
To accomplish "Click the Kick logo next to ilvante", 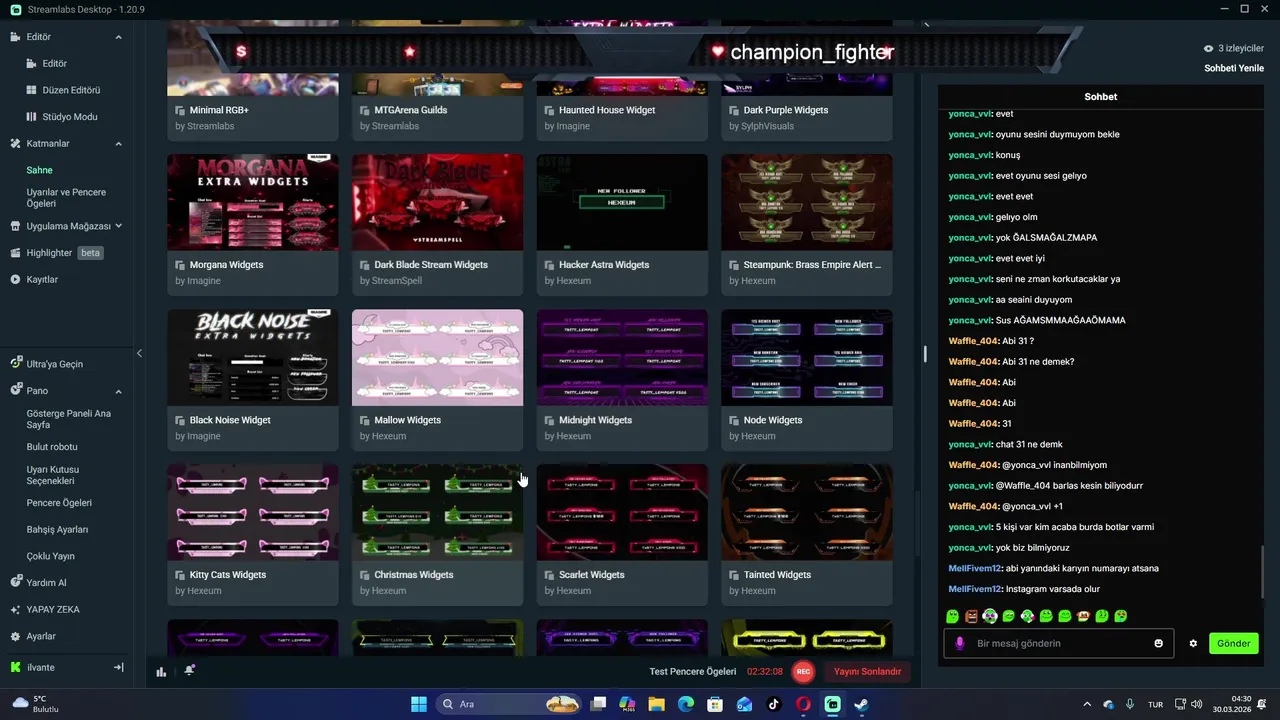I will click(15, 667).
